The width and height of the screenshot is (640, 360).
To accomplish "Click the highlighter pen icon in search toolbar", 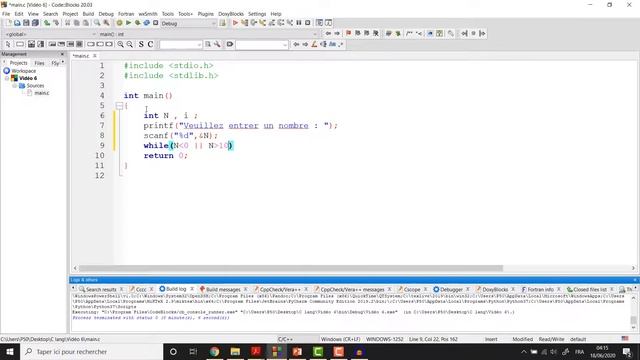I will click(x=314, y=44).
